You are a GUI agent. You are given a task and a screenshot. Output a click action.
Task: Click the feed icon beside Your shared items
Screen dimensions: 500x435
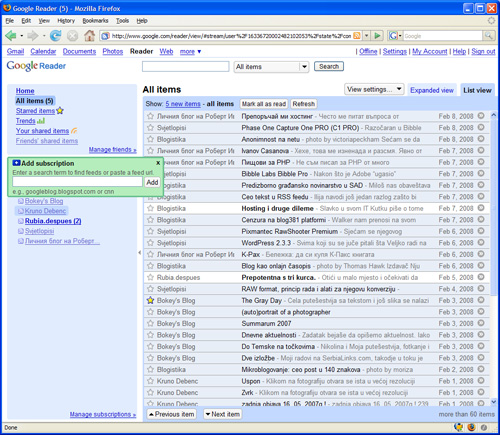tap(74, 130)
